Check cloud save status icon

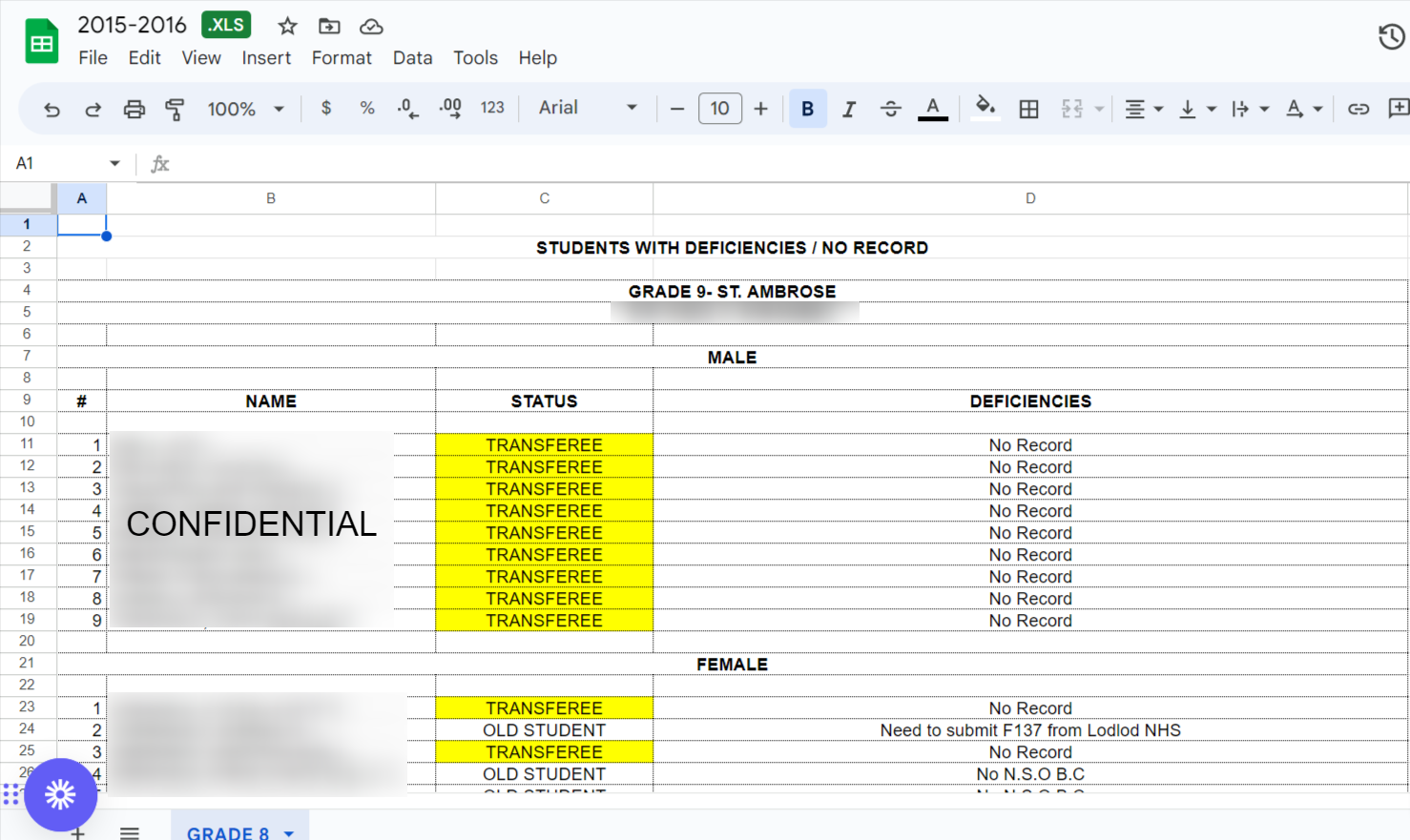pos(371,26)
